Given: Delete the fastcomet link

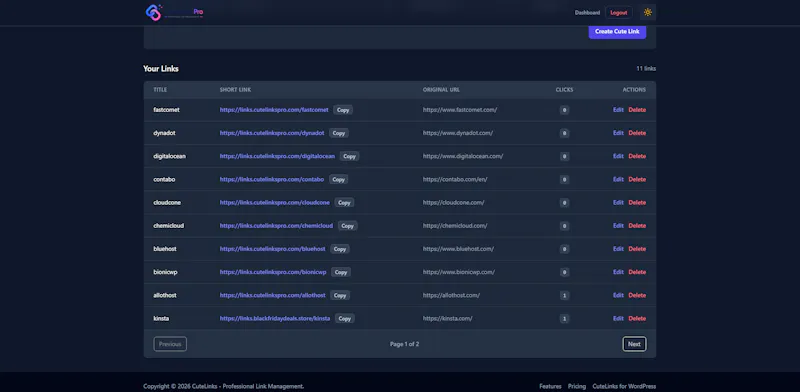Looking at the screenshot, I should (x=637, y=110).
